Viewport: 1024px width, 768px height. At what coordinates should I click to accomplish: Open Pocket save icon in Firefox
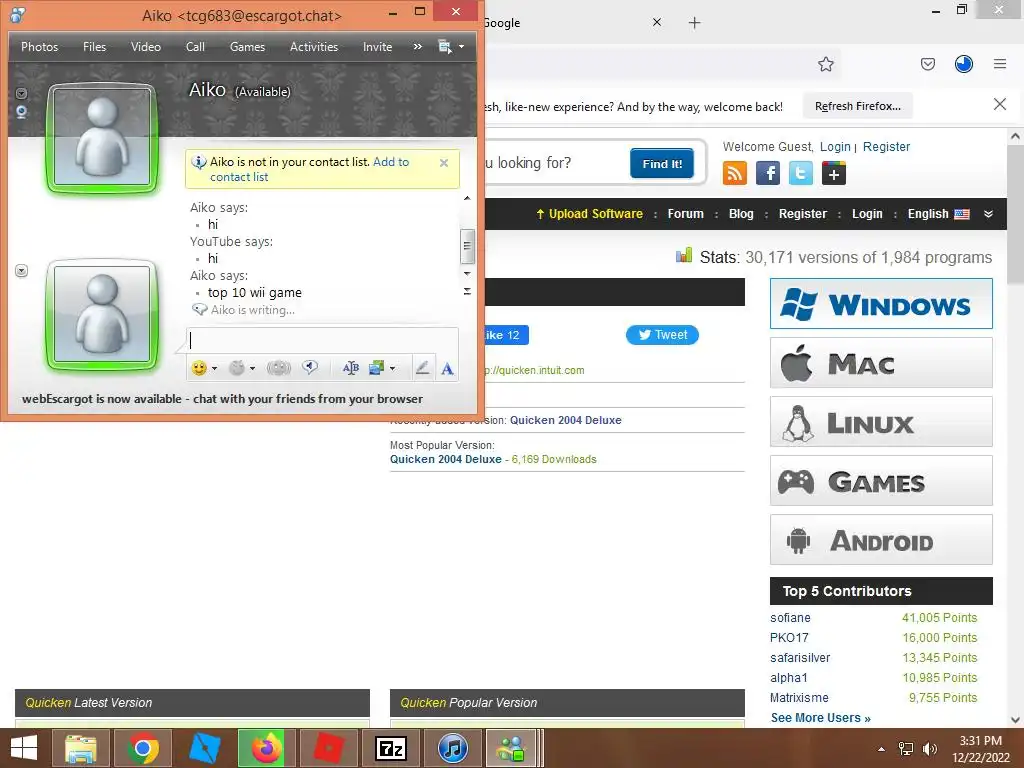(x=928, y=64)
